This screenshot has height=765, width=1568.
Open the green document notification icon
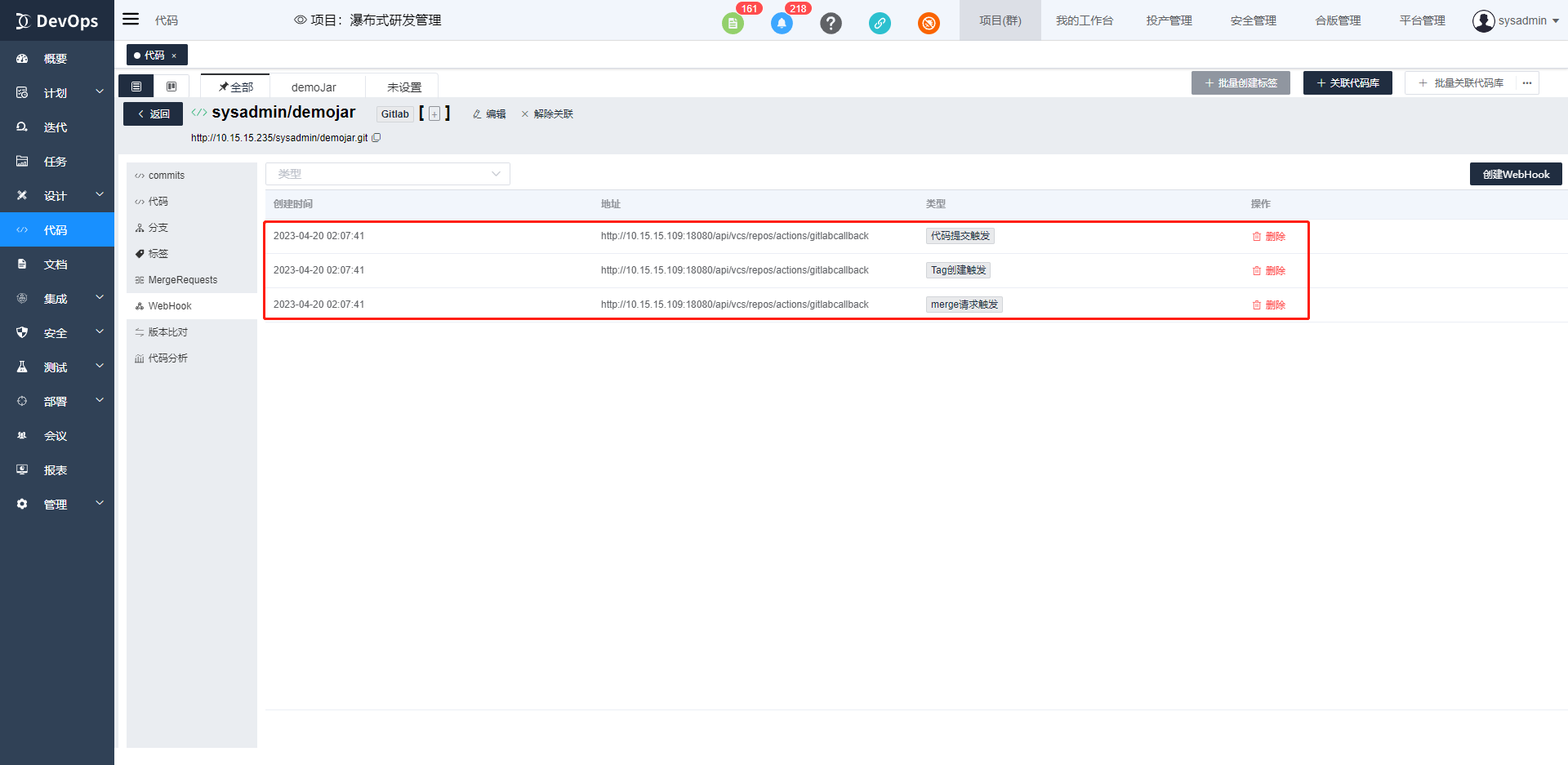point(733,23)
